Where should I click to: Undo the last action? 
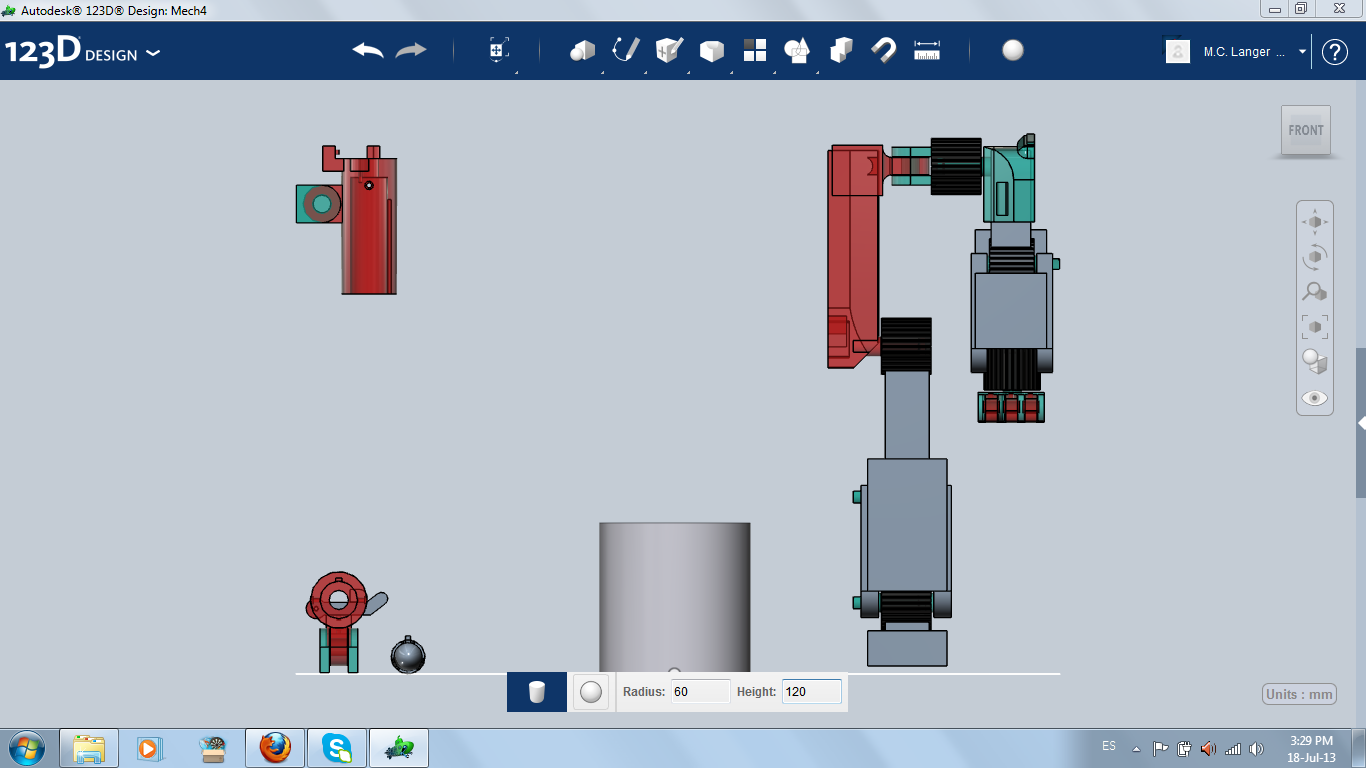(368, 50)
